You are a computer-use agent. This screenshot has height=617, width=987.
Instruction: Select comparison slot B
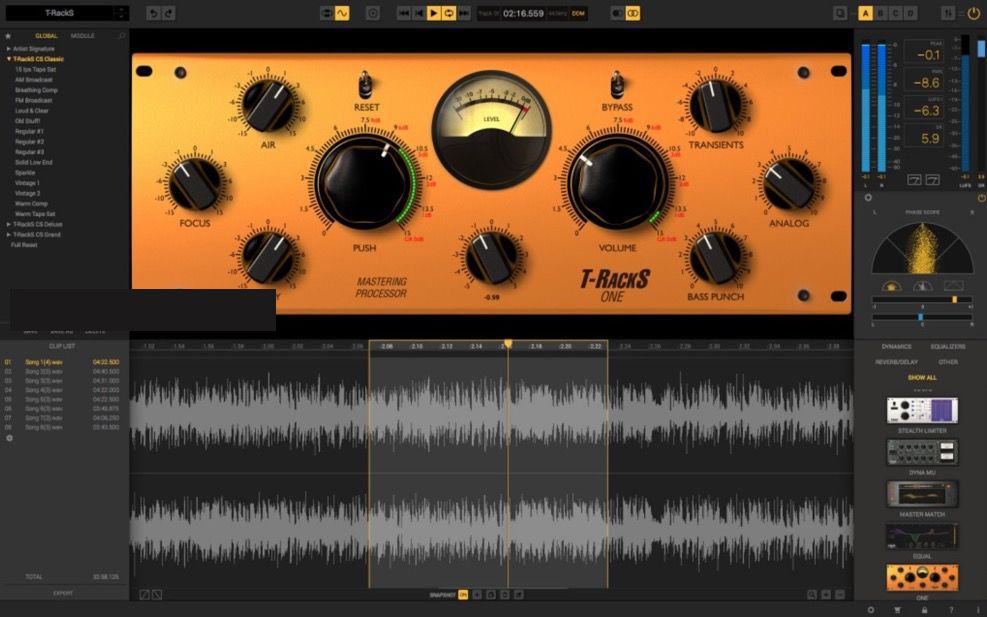pos(881,13)
